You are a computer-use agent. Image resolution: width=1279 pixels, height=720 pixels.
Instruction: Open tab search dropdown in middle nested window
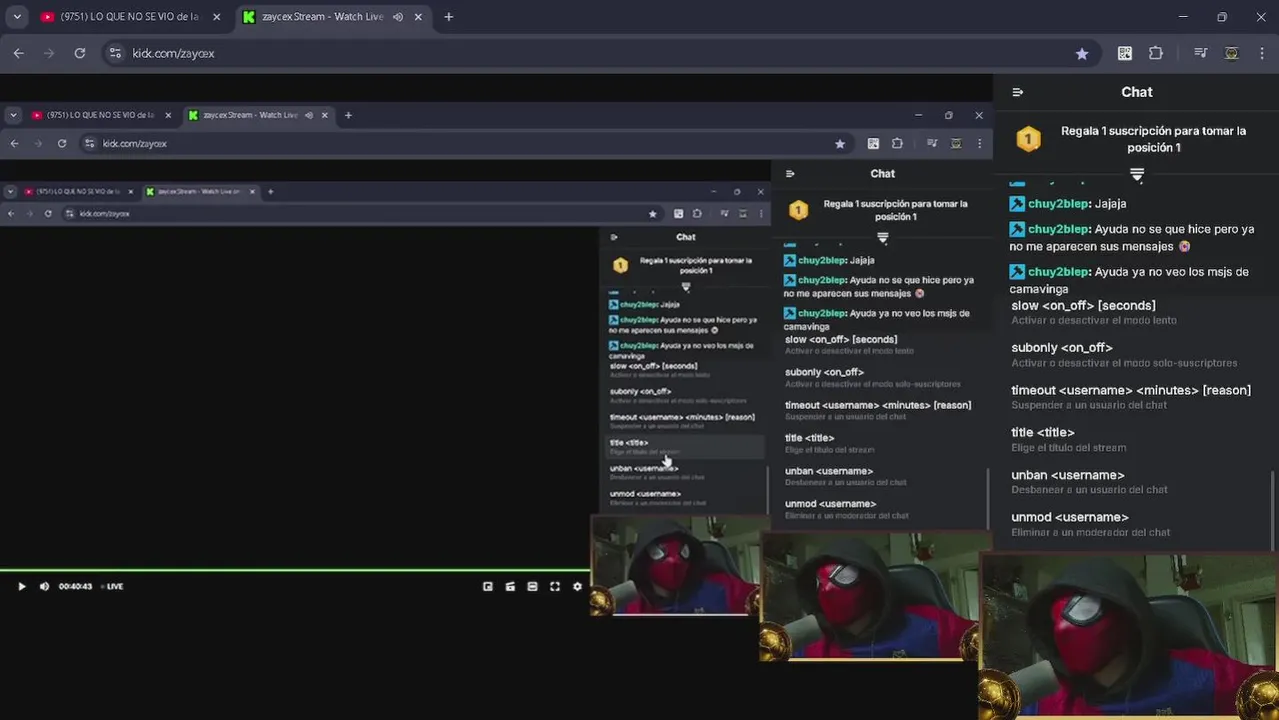(x=13, y=115)
